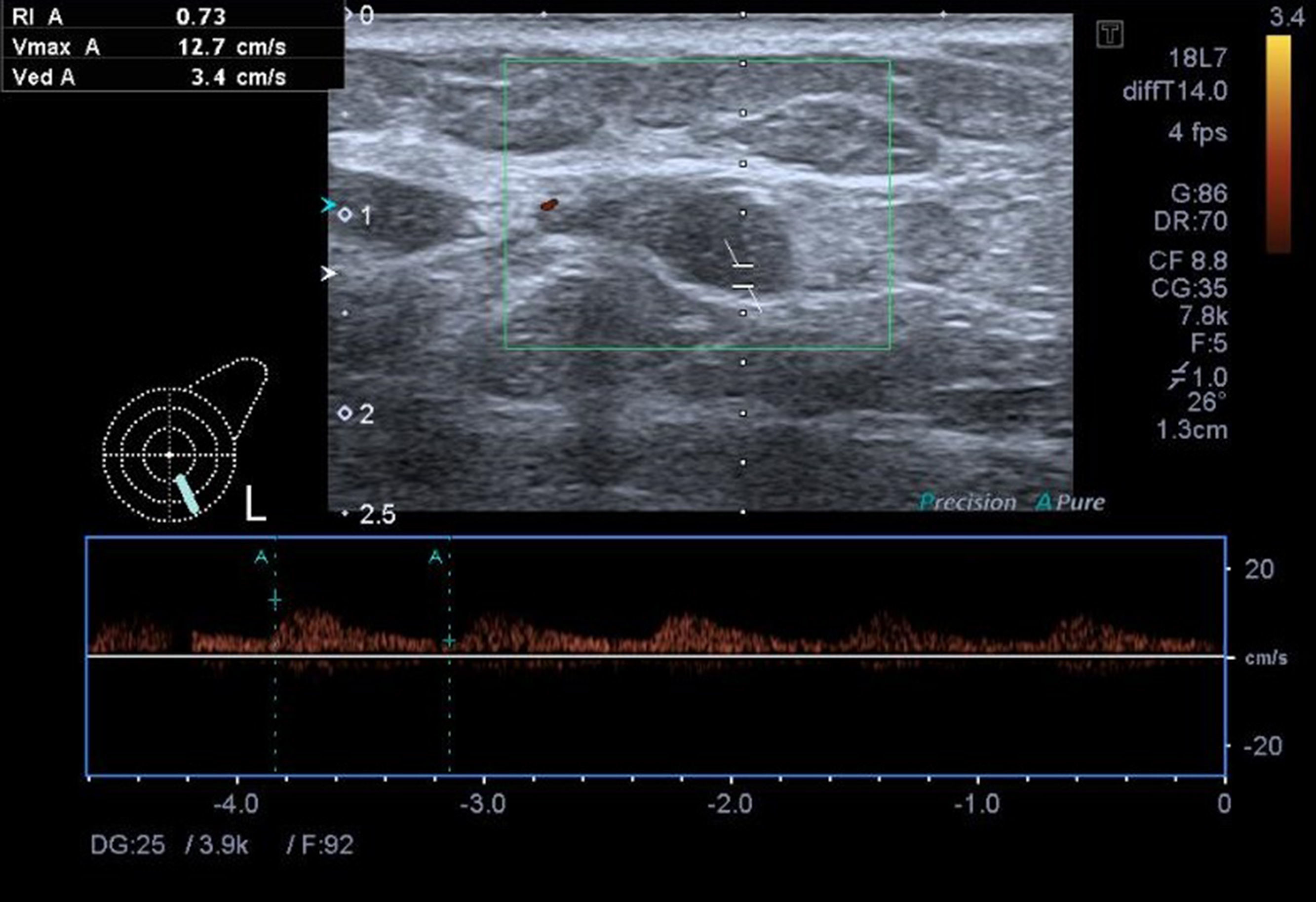The width and height of the screenshot is (1316, 902).
Task: Click the probe position marker on body diagram
Action: point(187,494)
